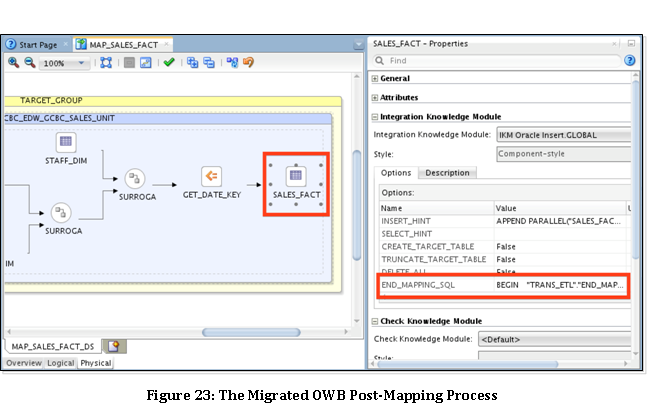Switch to the Logical tab
647x410 pixels.
(x=61, y=363)
